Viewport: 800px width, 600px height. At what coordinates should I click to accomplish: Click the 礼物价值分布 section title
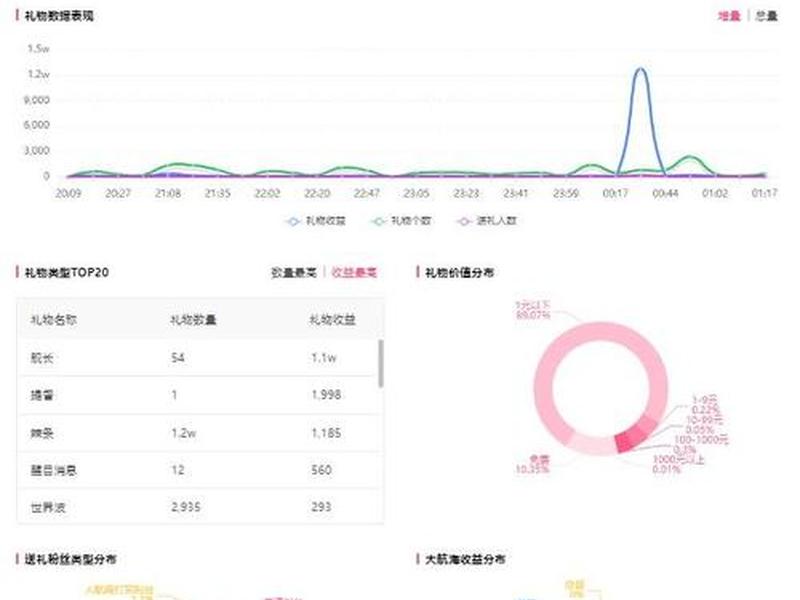click(x=459, y=273)
